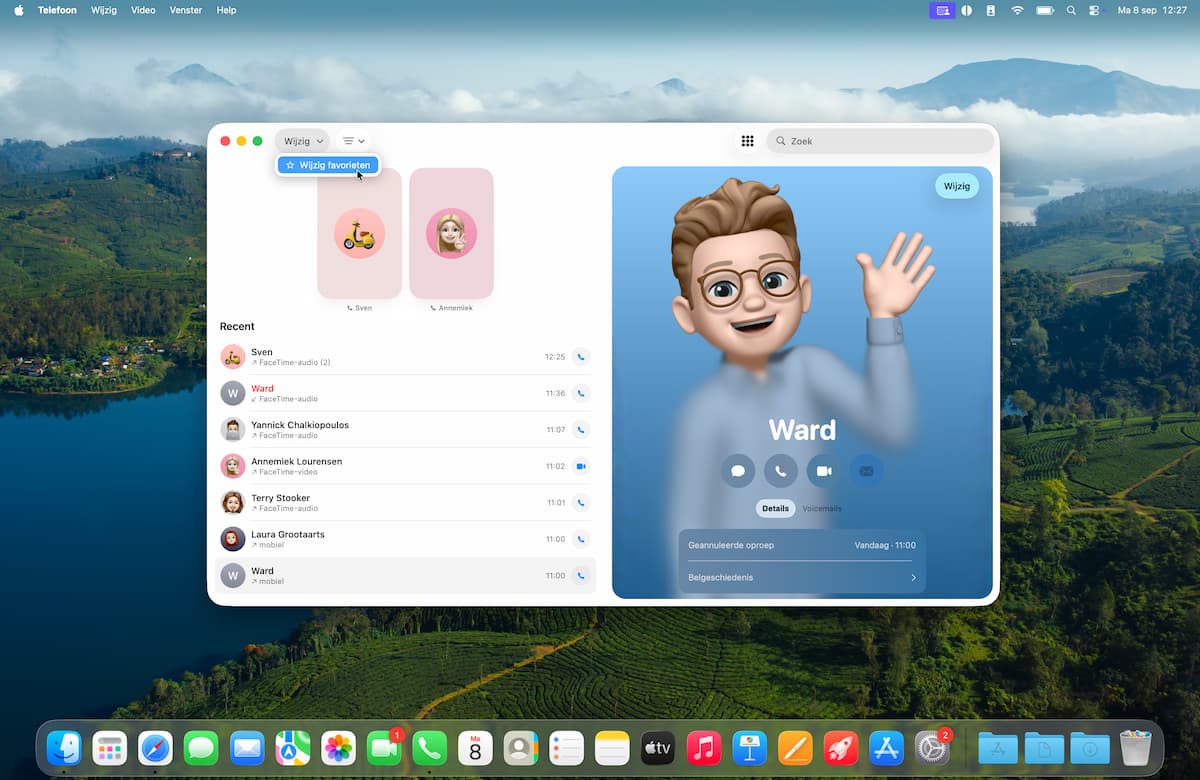Click the message icon on Ward's card
This screenshot has height=780, width=1200.
point(738,471)
